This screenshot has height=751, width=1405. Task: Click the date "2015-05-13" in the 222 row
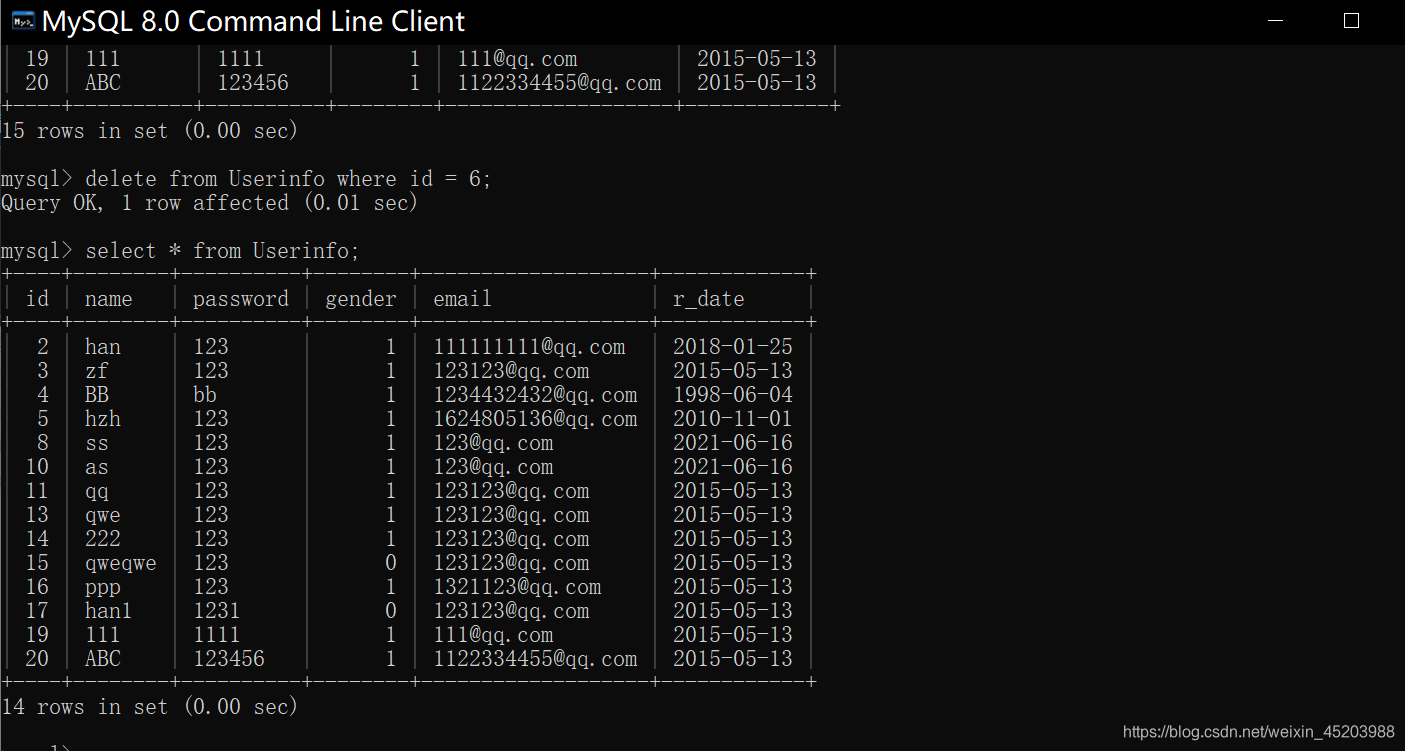pos(733,539)
